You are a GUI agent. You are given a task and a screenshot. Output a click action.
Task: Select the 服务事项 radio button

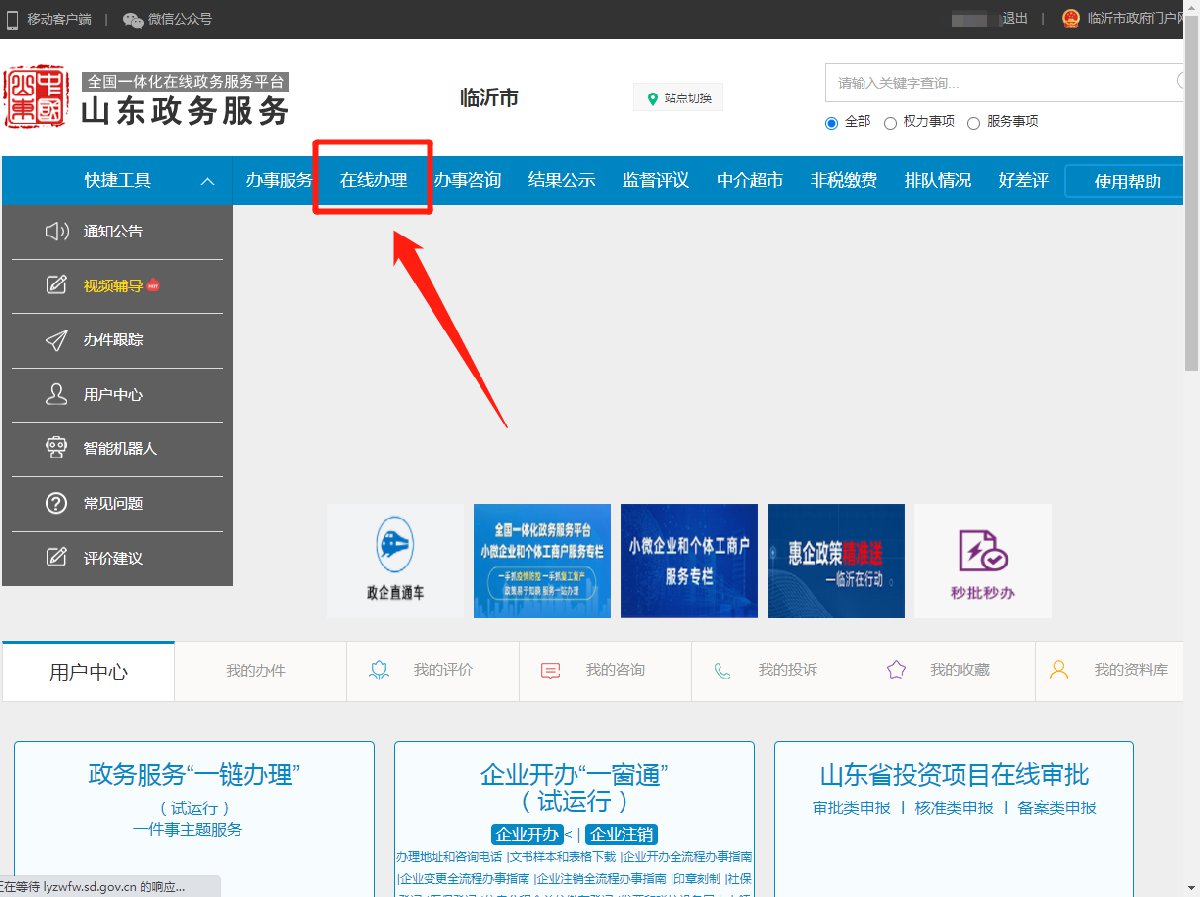pos(974,123)
